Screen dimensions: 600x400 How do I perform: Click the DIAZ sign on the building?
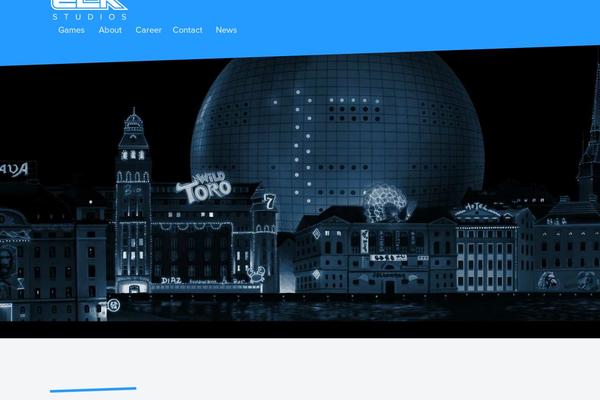point(171,281)
